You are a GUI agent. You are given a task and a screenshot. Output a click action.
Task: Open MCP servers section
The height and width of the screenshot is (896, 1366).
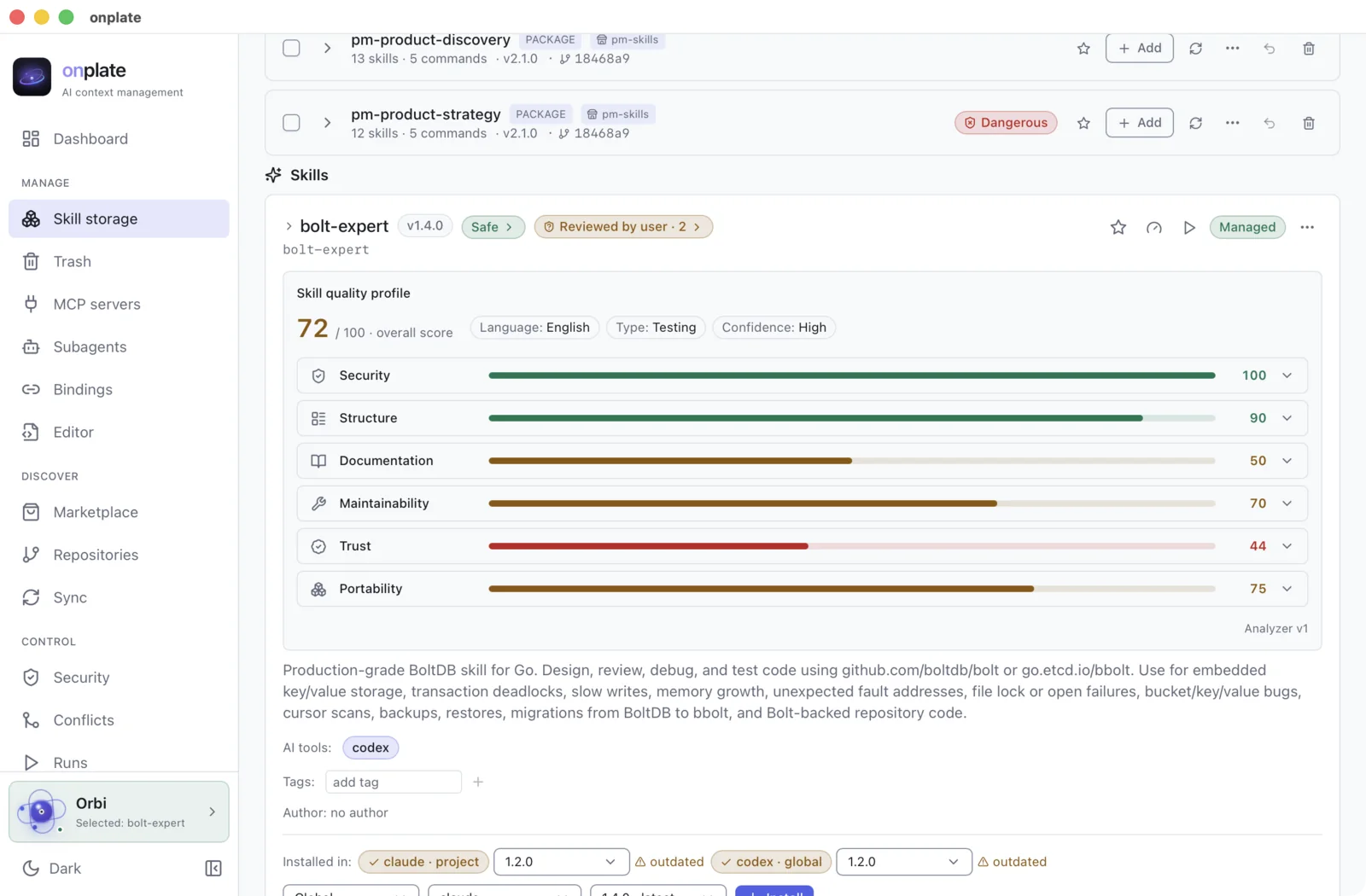(119, 304)
